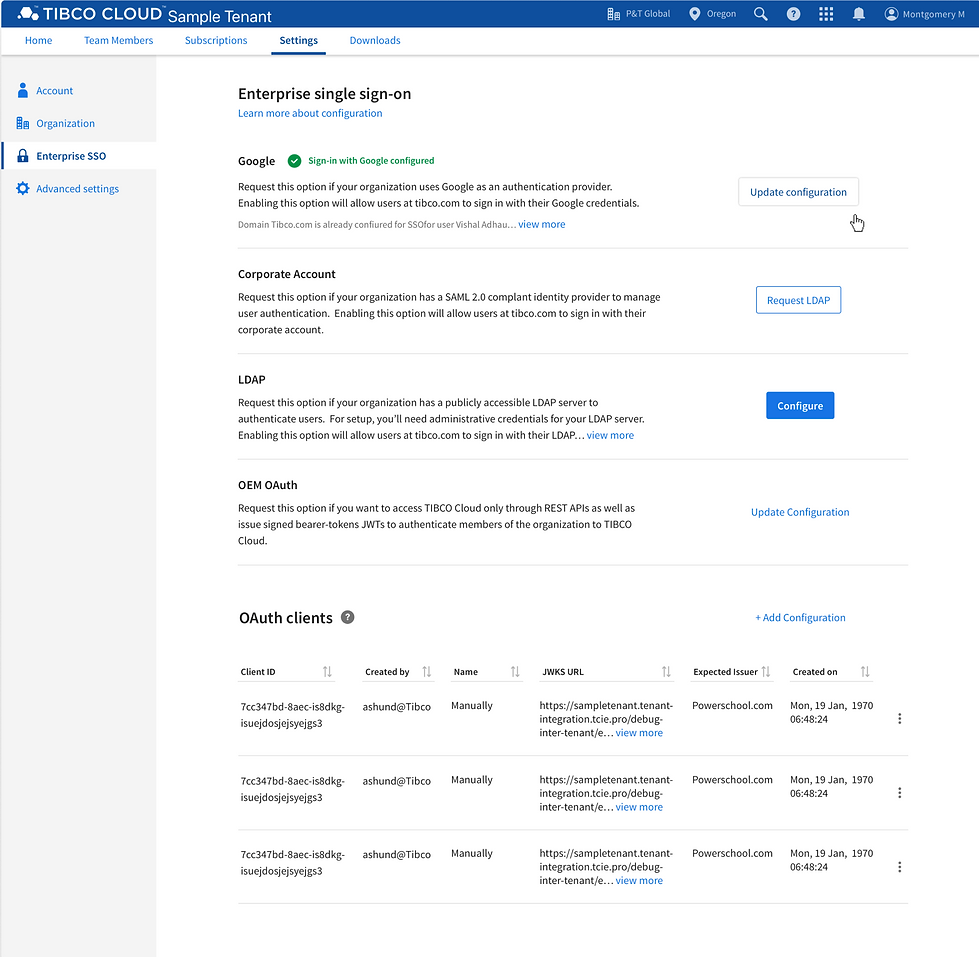Screen dimensions: 979x957
Task: Go to the Home tab
Action: tap(39, 41)
